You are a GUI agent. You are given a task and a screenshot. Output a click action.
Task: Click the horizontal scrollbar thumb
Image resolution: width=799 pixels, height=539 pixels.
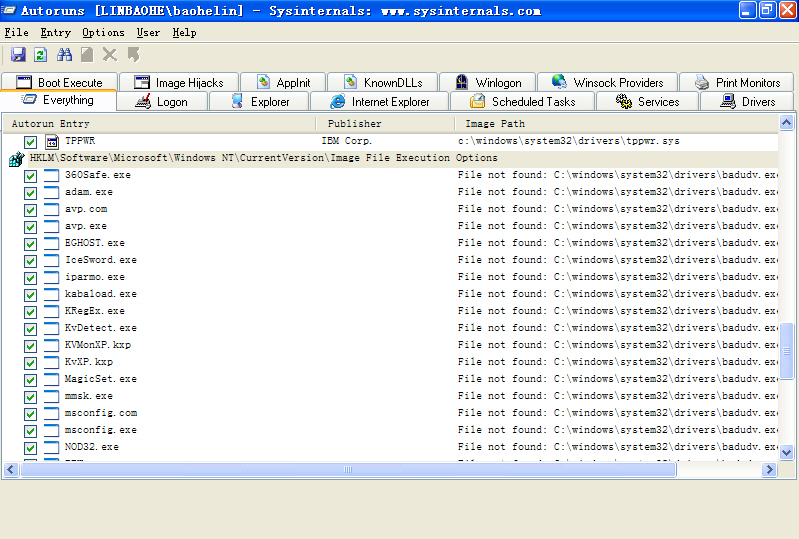pos(348,469)
